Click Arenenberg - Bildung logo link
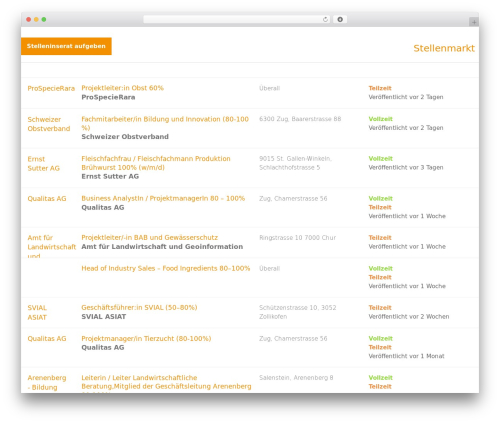The width and height of the screenshot is (500, 423). pos(47,383)
